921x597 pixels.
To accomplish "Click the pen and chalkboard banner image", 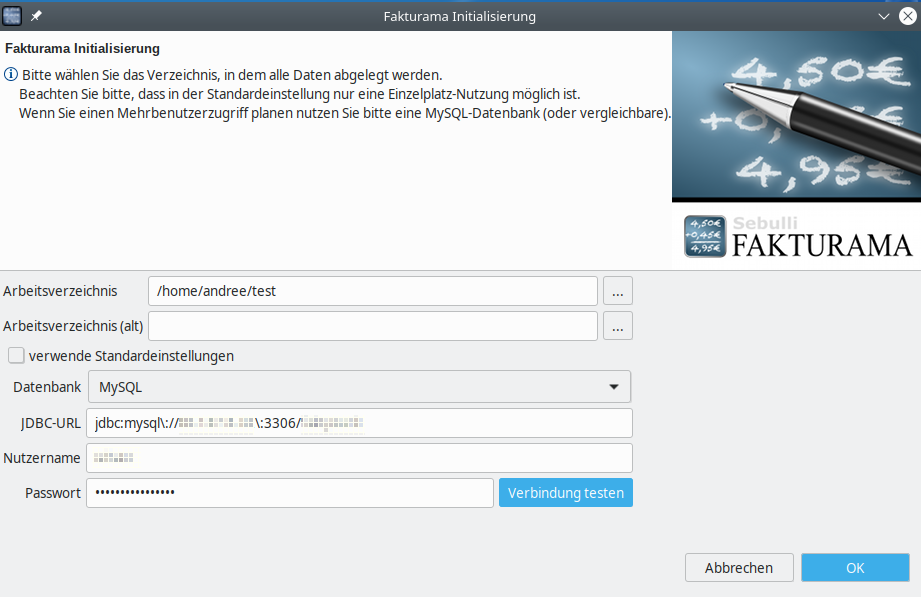I will click(796, 116).
